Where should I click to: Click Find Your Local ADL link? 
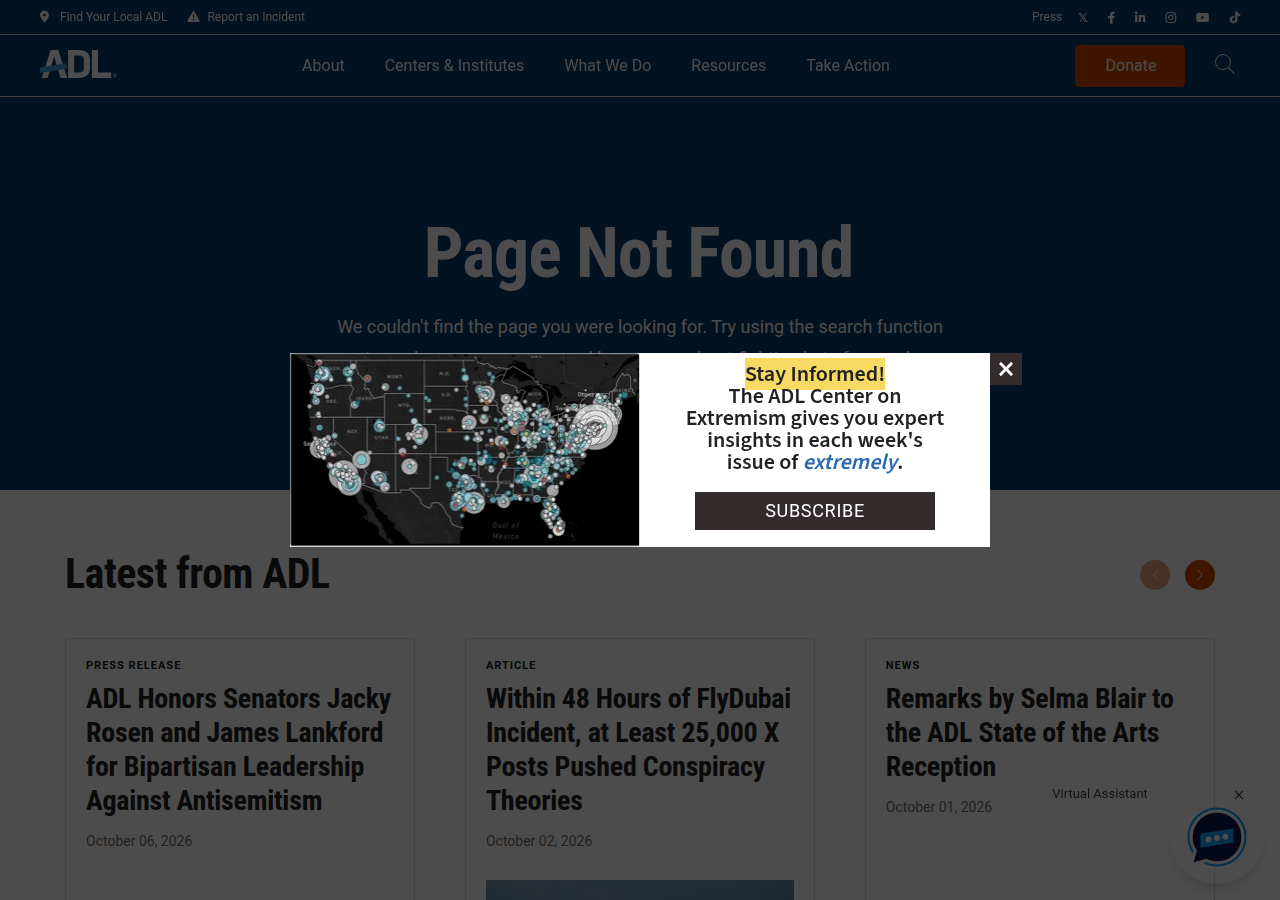click(103, 17)
